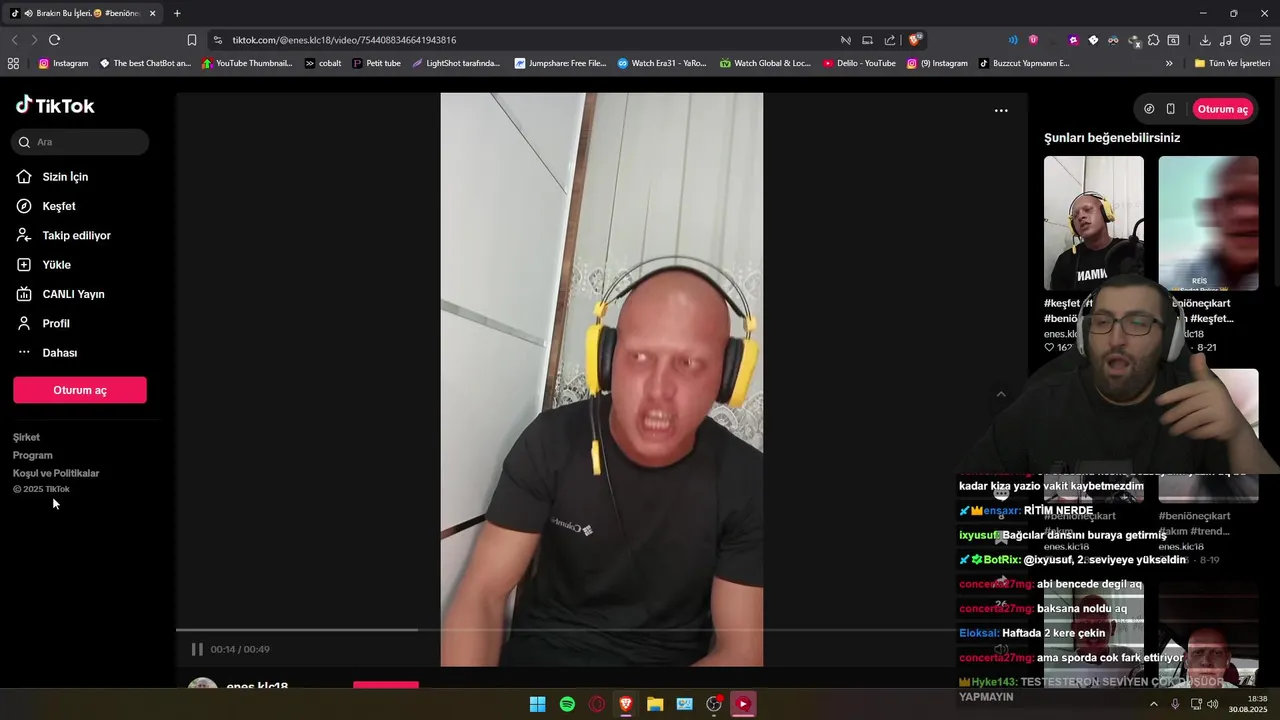The height and width of the screenshot is (720, 1280).
Task: Open the video three-dots options menu
Action: tap(1001, 111)
